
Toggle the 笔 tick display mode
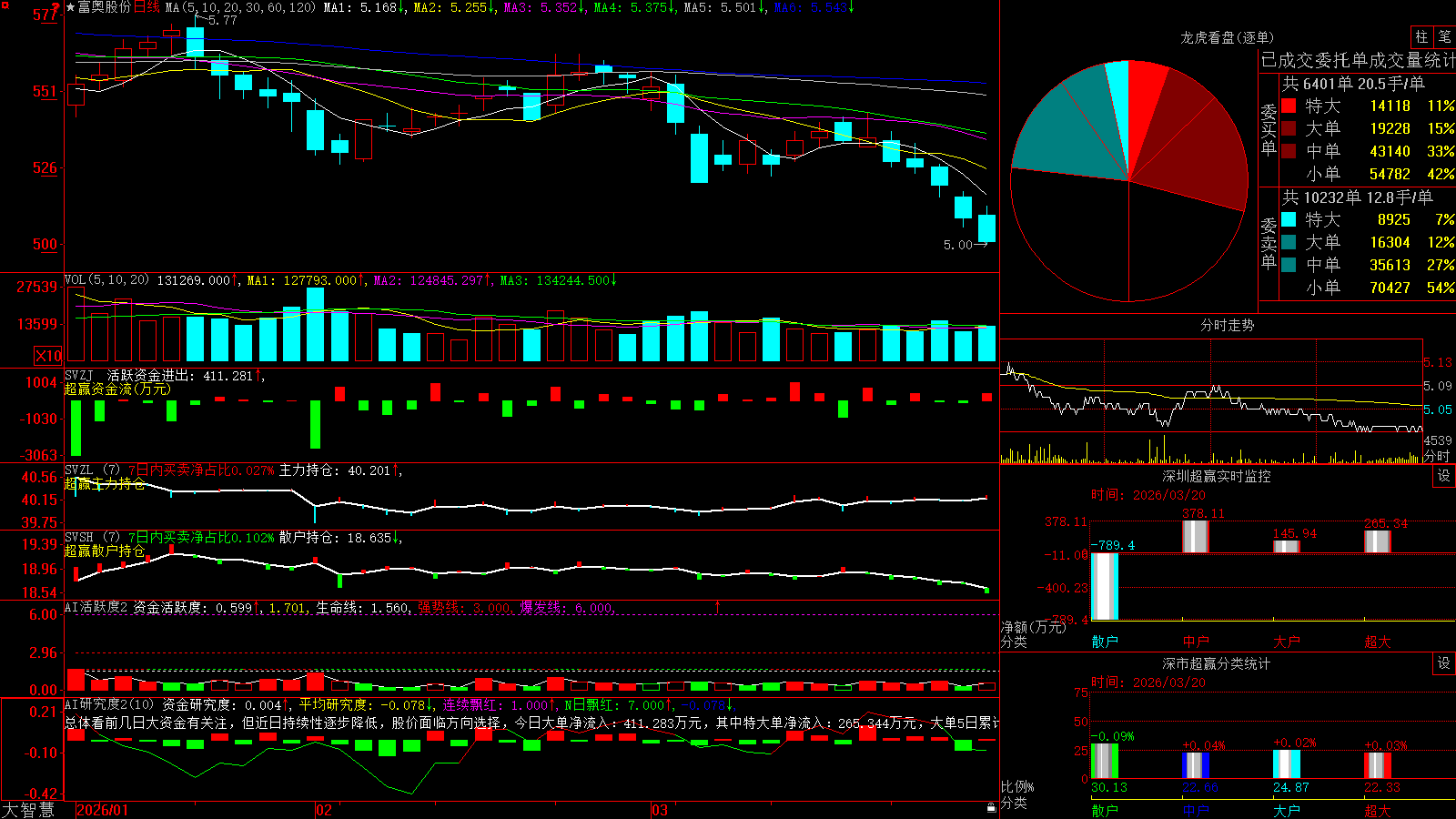[x=1444, y=36]
